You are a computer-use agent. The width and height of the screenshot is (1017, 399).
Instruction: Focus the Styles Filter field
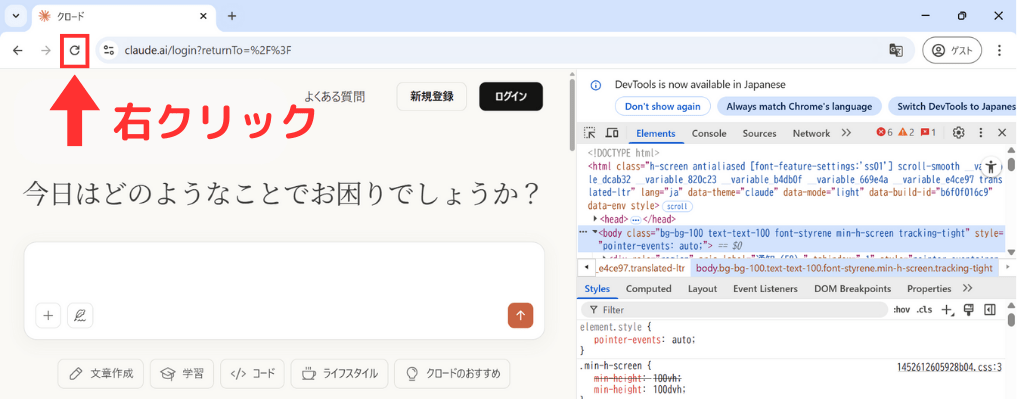pyautogui.click(x=734, y=310)
